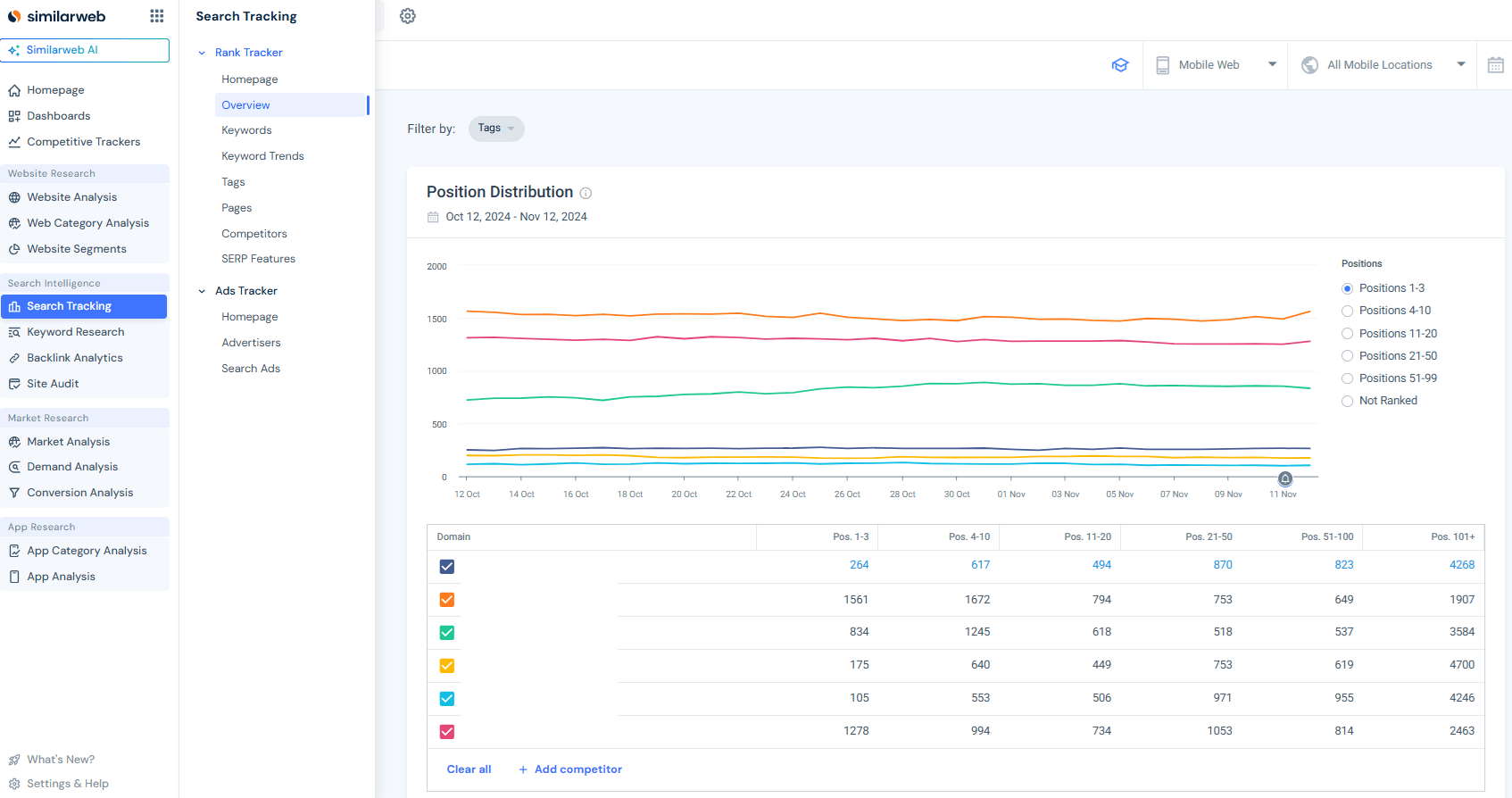The height and width of the screenshot is (798, 1512).
Task: Open the settings gear icon in header
Action: click(408, 16)
